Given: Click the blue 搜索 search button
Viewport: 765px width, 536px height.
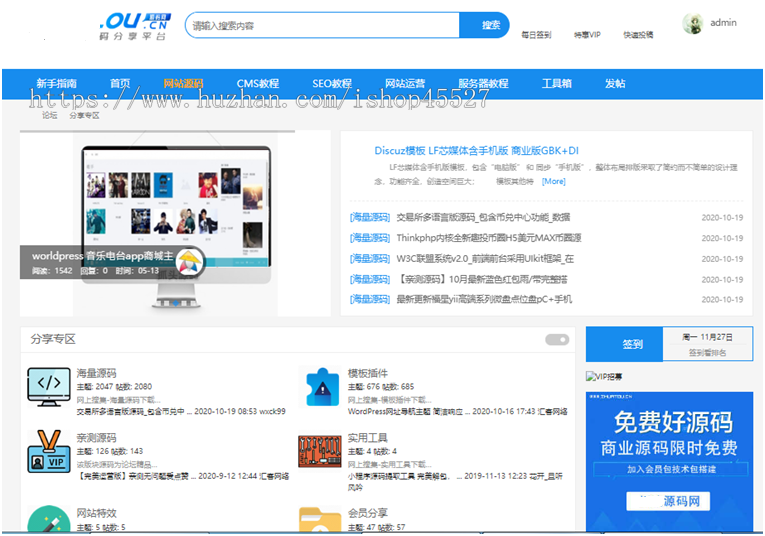Looking at the screenshot, I should pyautogui.click(x=484, y=25).
